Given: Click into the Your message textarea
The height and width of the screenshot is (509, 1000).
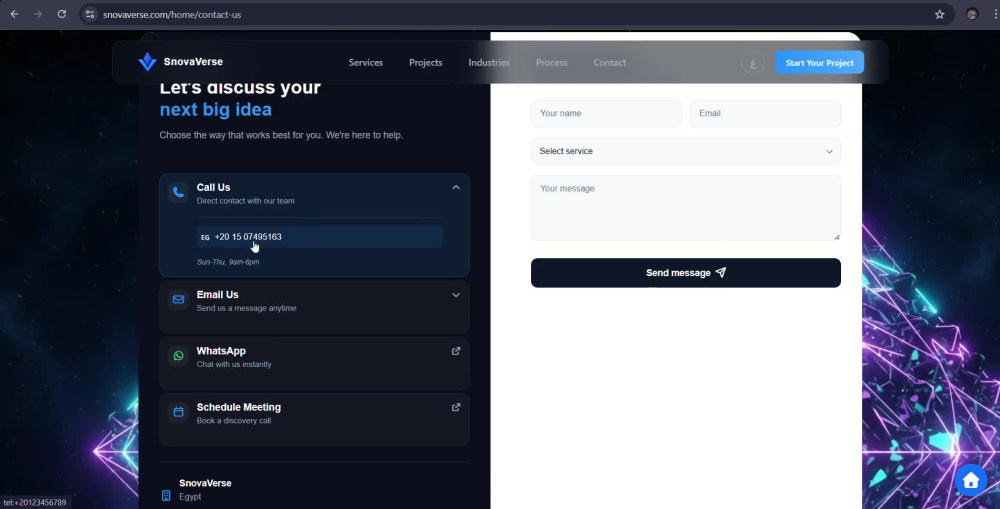Looking at the screenshot, I should [686, 208].
